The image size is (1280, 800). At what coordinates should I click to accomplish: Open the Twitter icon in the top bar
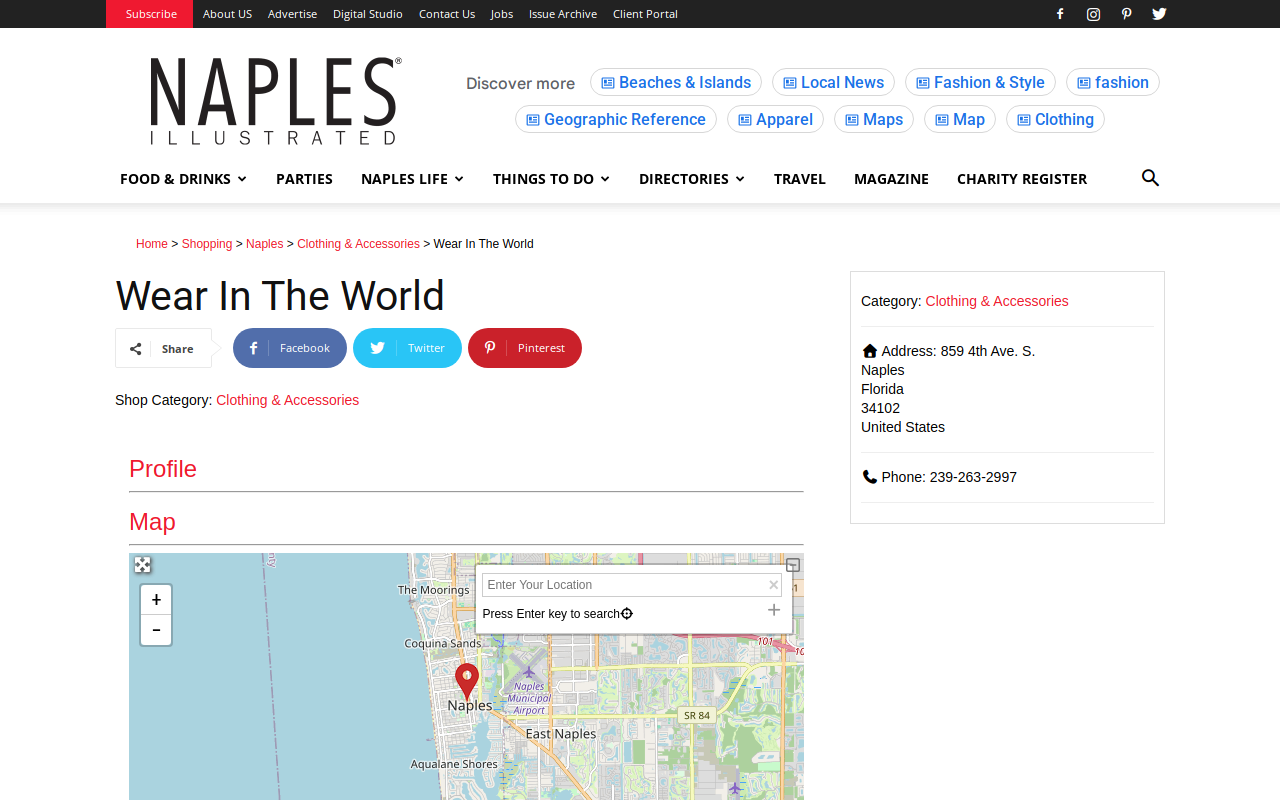click(x=1159, y=14)
